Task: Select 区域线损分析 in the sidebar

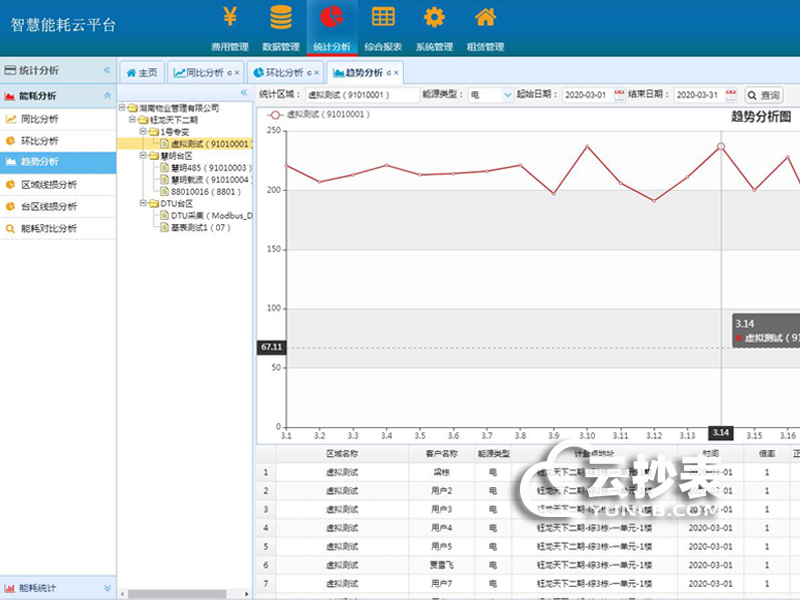Action: pyautogui.click(x=49, y=185)
